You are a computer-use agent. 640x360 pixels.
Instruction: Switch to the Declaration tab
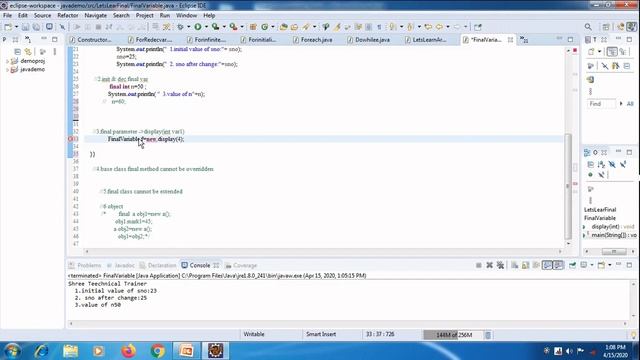[x=158, y=265]
